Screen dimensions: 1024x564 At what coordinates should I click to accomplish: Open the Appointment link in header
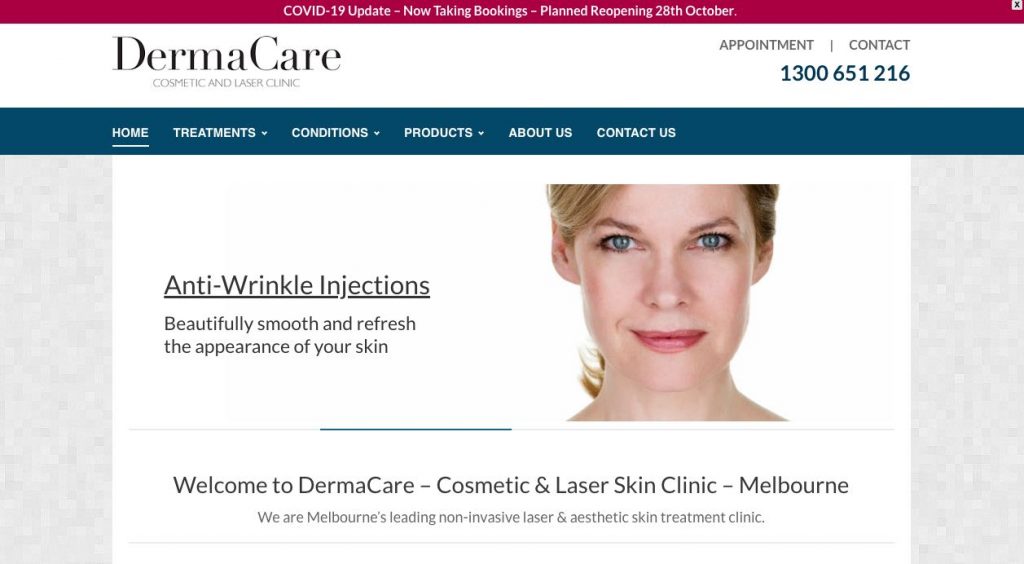(x=766, y=45)
